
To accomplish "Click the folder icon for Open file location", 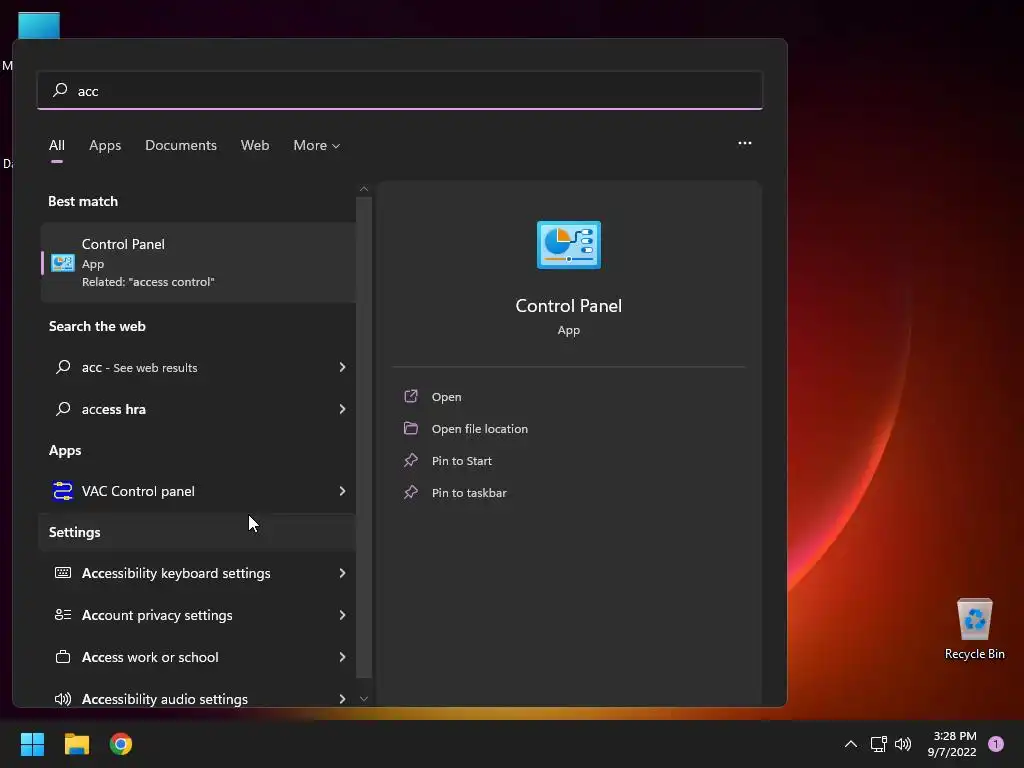I will pyautogui.click(x=411, y=428).
